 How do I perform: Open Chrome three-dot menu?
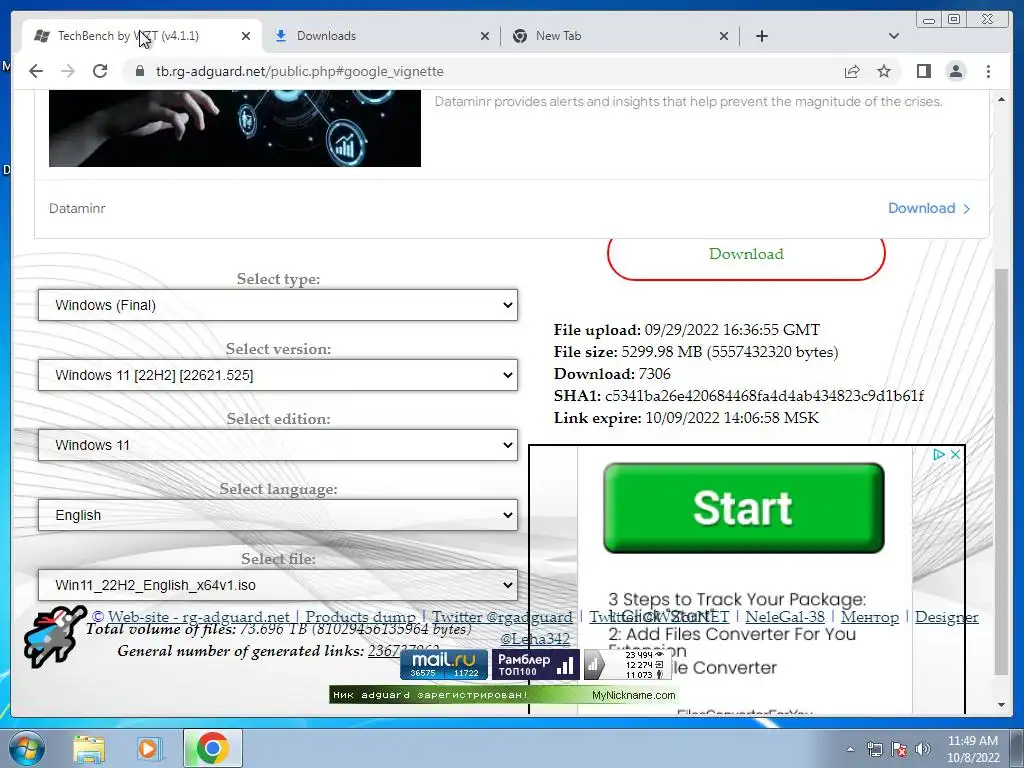click(x=988, y=71)
